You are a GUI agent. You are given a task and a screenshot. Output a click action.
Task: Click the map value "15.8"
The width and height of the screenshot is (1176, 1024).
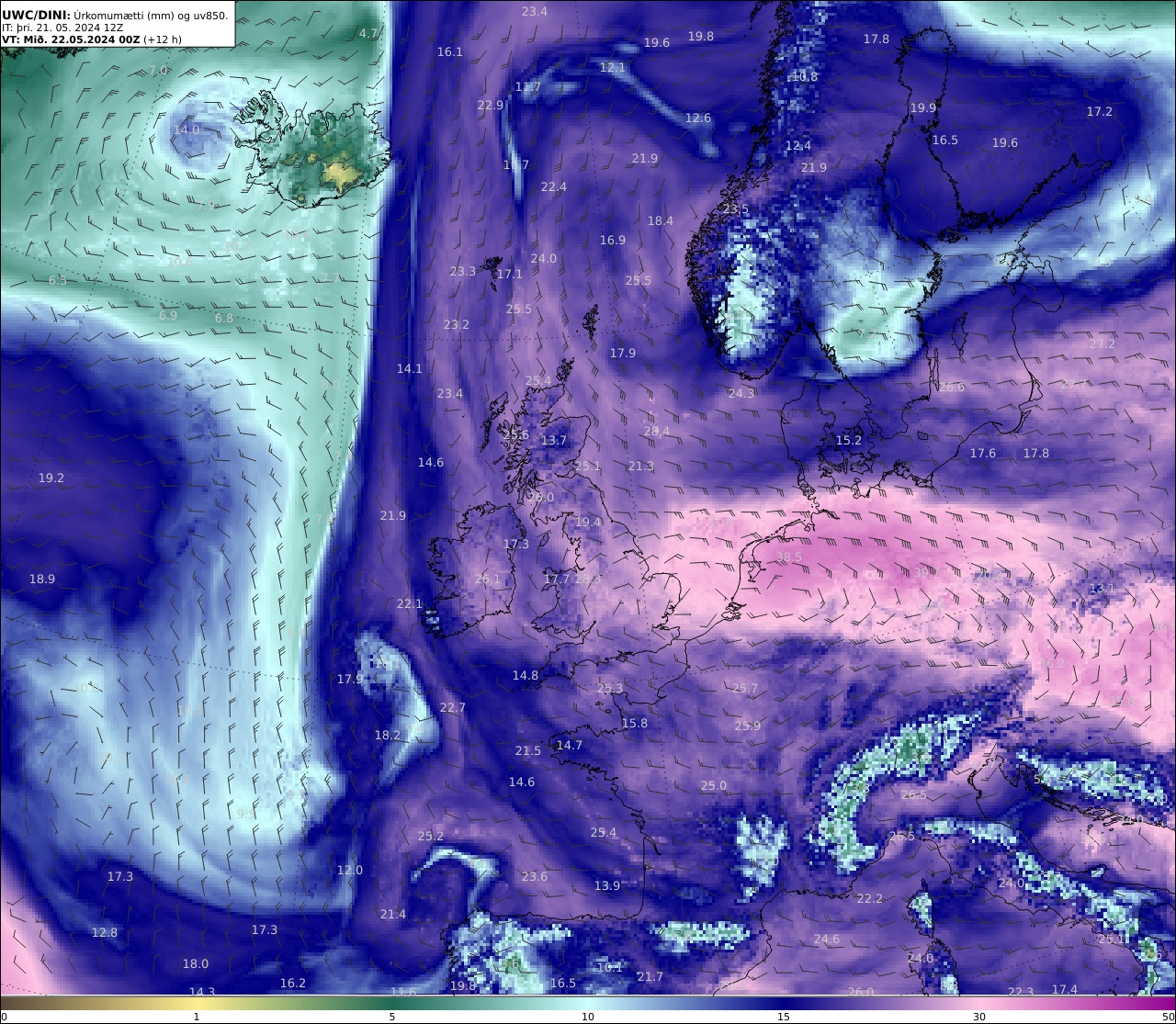635,724
